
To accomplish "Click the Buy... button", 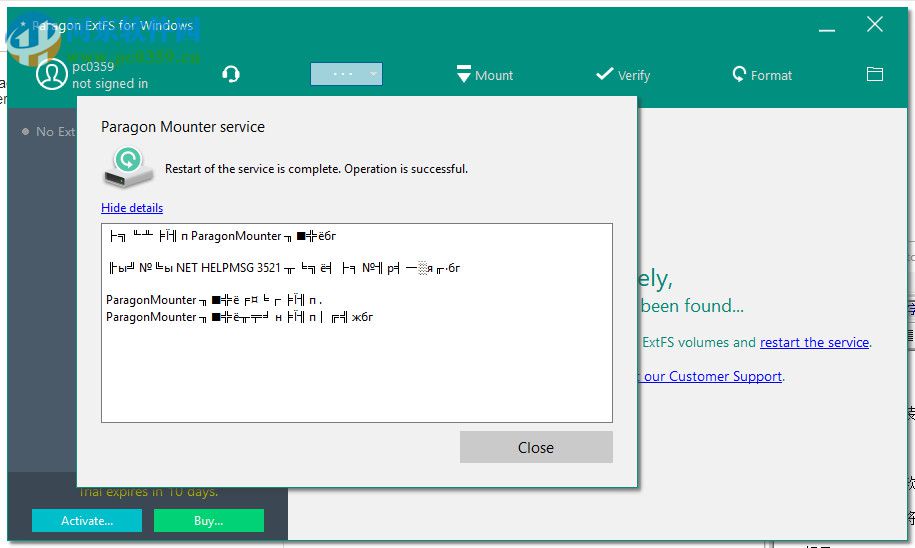I will pos(209,521).
